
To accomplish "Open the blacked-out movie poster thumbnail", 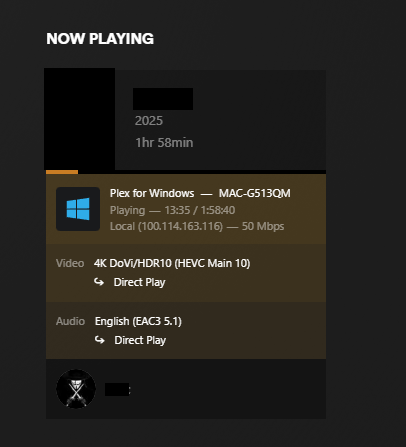I will (80, 119).
